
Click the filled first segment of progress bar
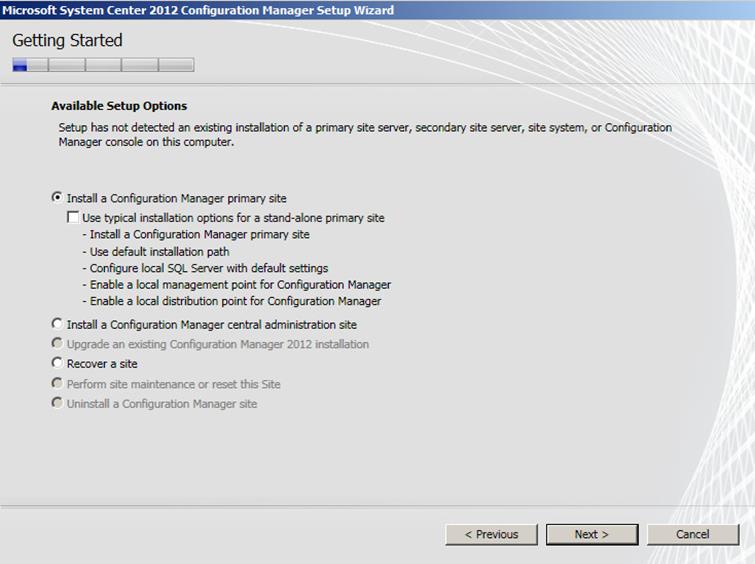point(20,65)
